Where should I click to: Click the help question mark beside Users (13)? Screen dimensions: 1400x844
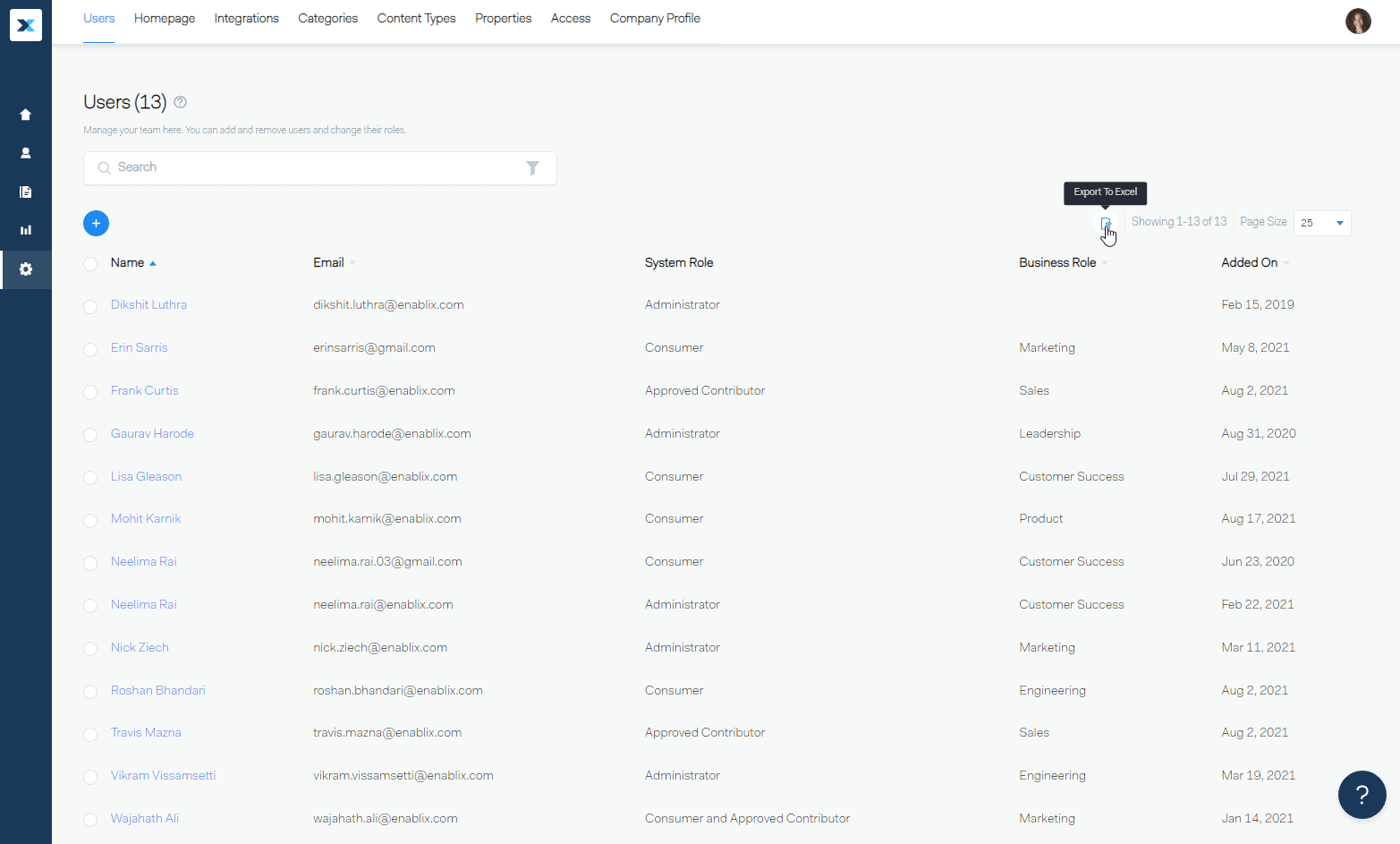point(180,102)
